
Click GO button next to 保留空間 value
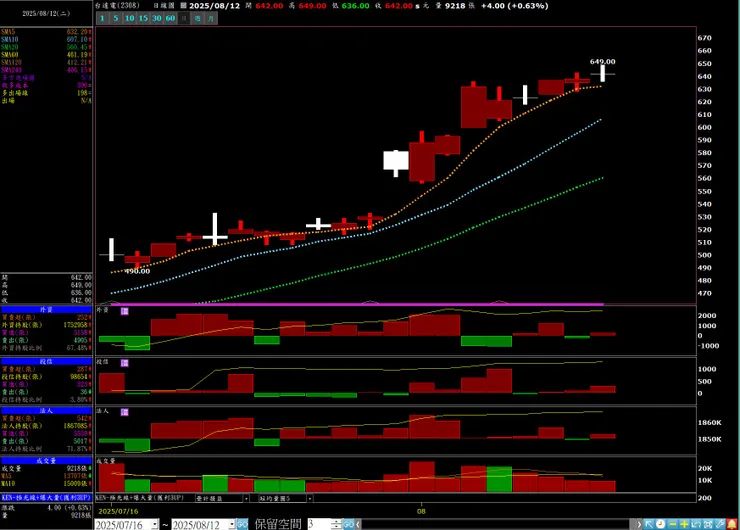[x=349, y=524]
